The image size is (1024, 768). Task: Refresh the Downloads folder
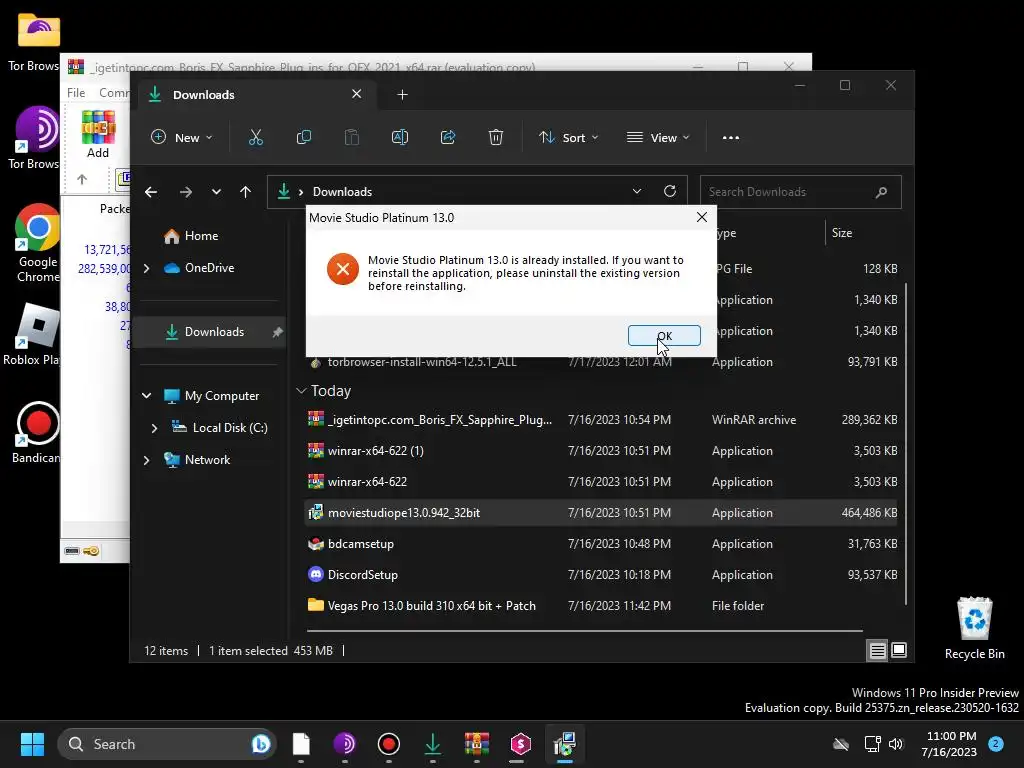tap(669, 191)
